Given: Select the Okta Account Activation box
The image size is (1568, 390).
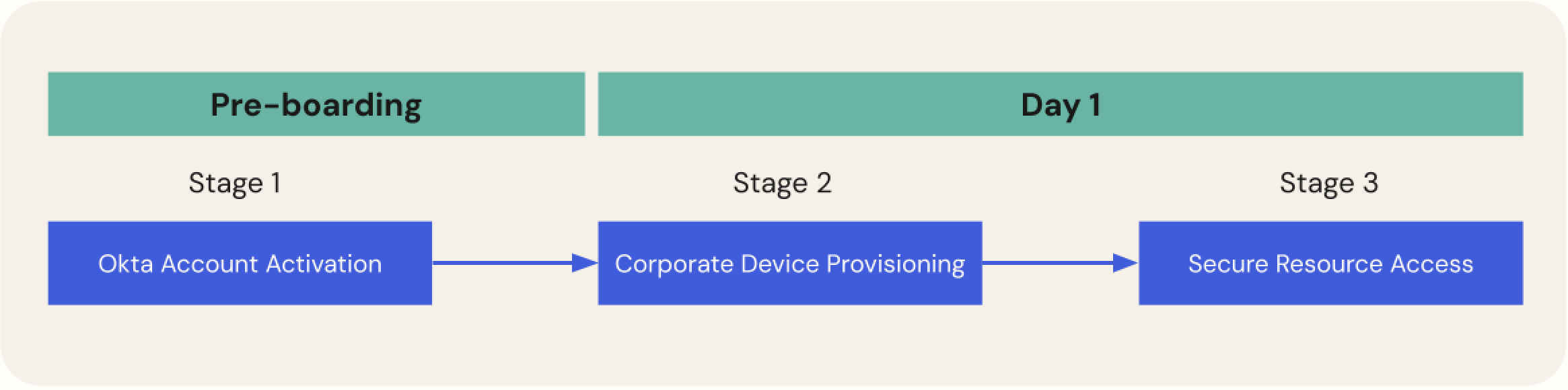Looking at the screenshot, I should [240, 263].
